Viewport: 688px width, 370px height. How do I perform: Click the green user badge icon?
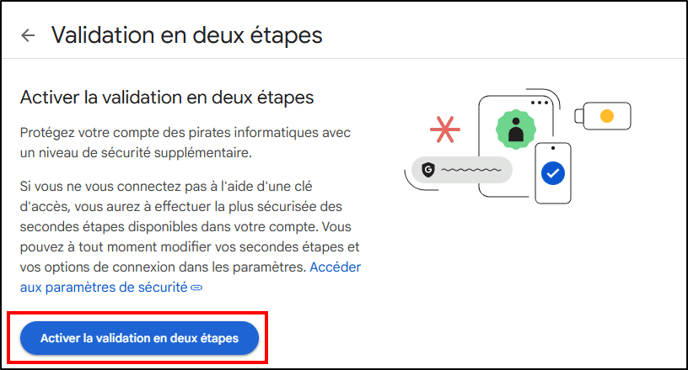[516, 129]
